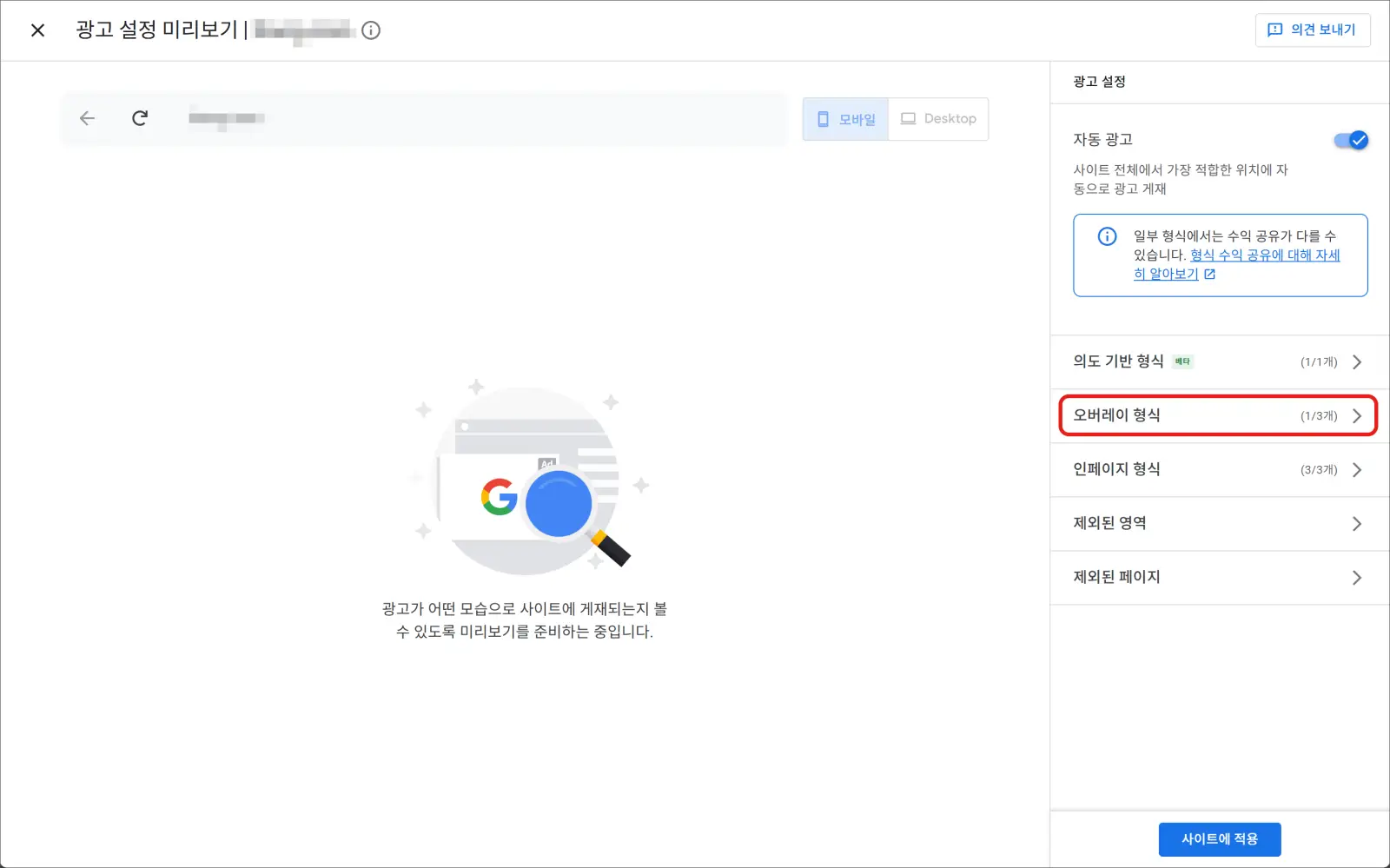Expand the 오버레이 형식 section
The height and width of the screenshot is (868, 1390).
coord(1220,416)
